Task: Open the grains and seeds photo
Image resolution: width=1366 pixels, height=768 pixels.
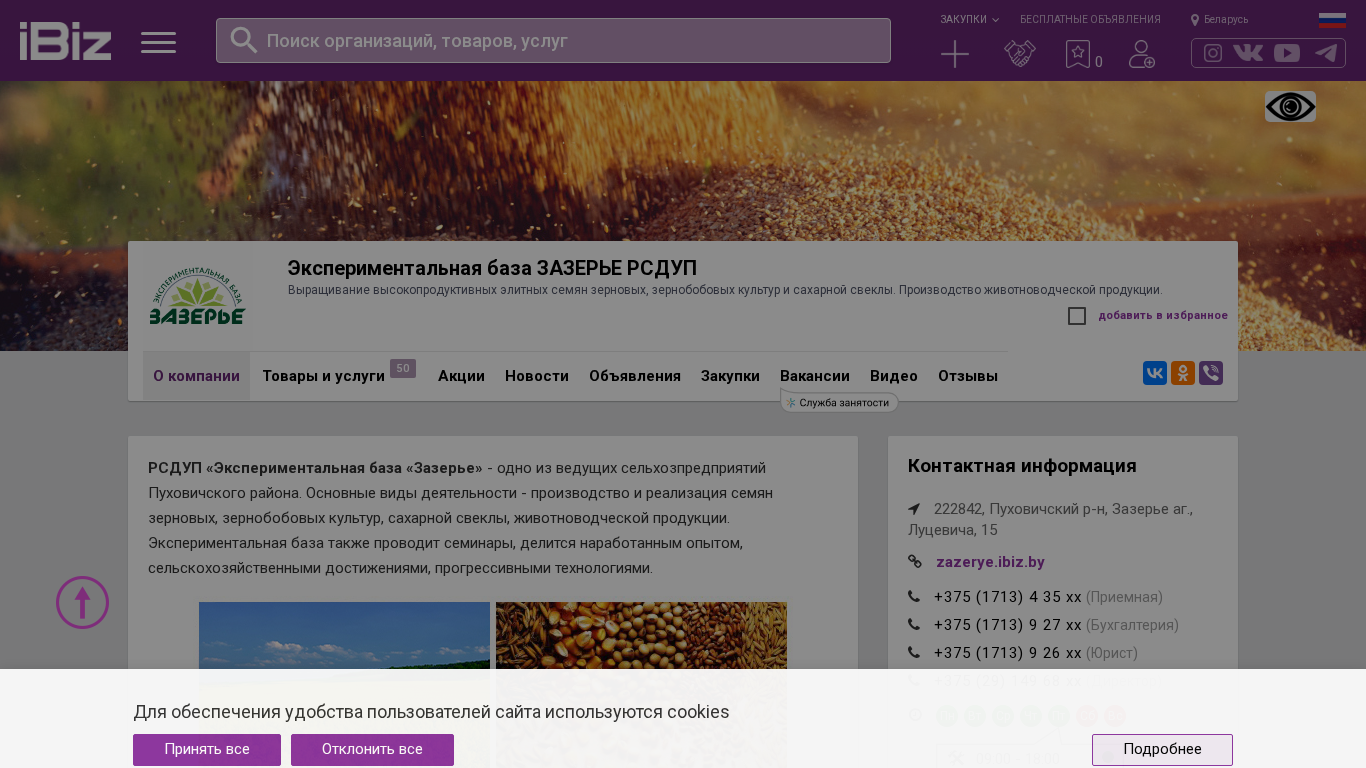Action: coord(641,685)
